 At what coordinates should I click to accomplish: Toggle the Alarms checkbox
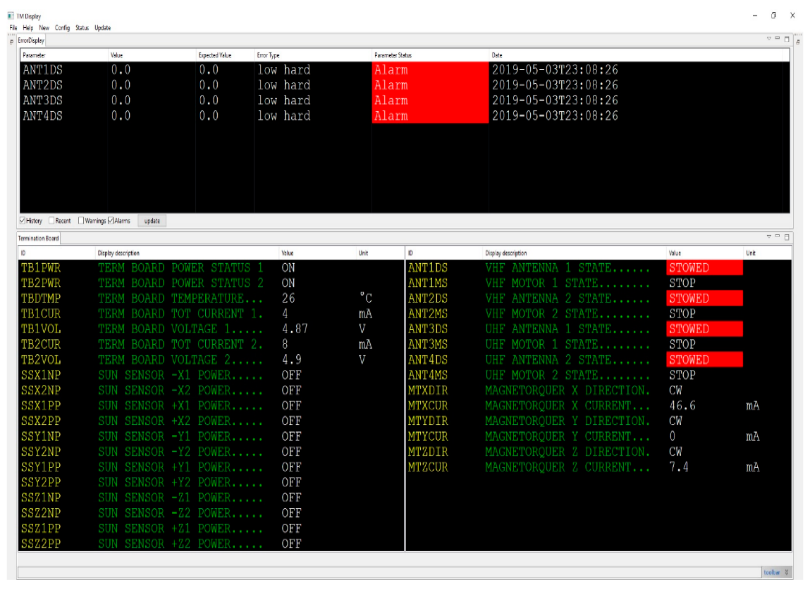111,221
